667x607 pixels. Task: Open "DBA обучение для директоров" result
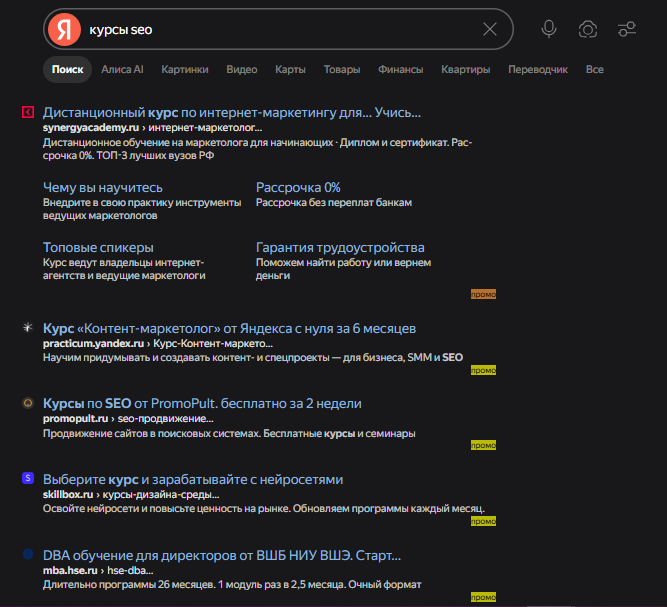click(222, 556)
